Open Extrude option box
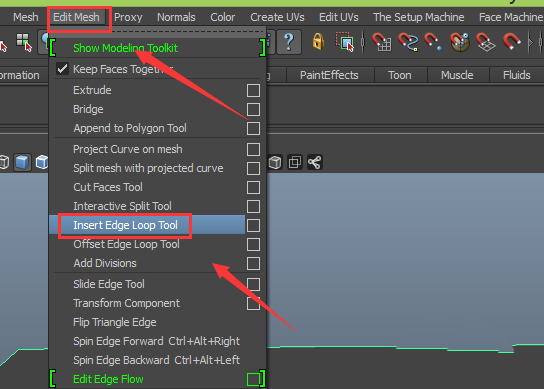 (x=253, y=90)
